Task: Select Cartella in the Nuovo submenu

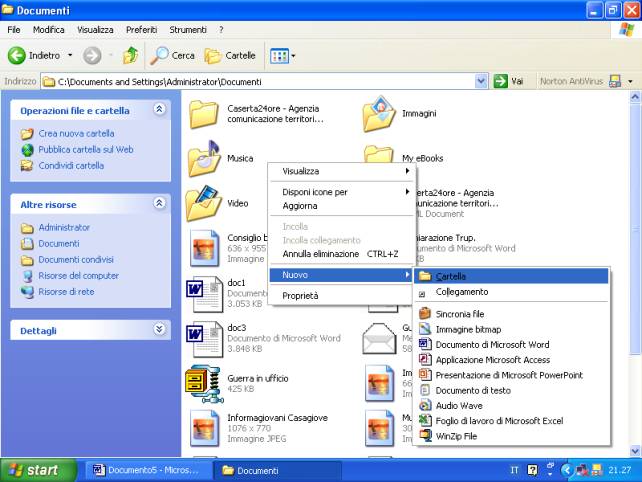Action: [x=511, y=276]
